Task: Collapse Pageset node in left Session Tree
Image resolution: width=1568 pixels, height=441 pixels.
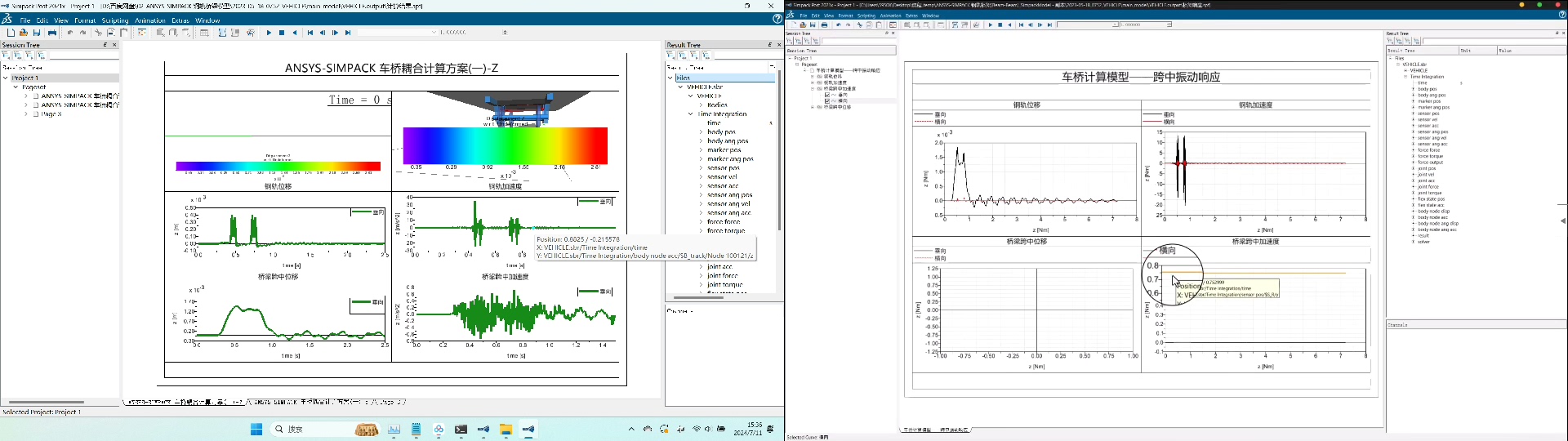Action: [x=16, y=87]
